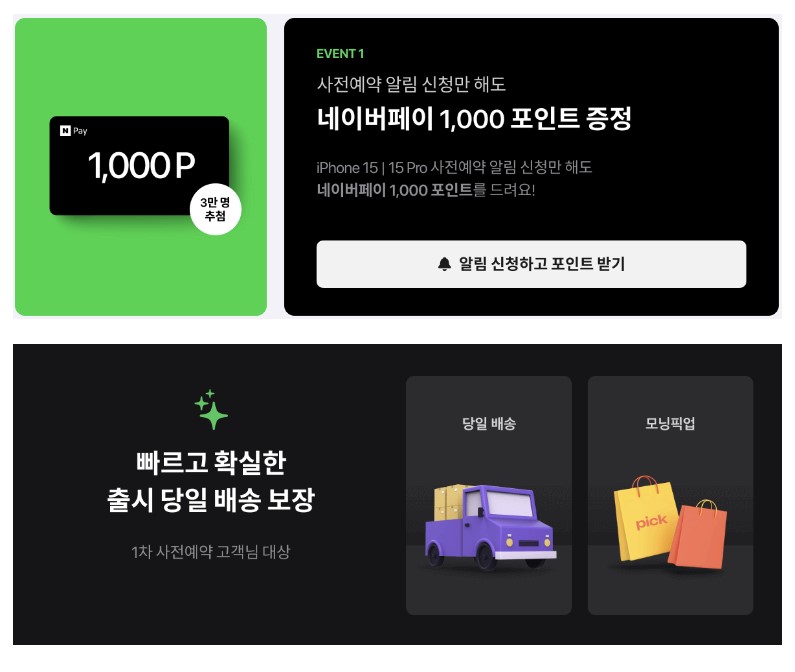This screenshot has height=672, width=795.
Task: Open the 당일 배송 card
Action: (x=489, y=495)
